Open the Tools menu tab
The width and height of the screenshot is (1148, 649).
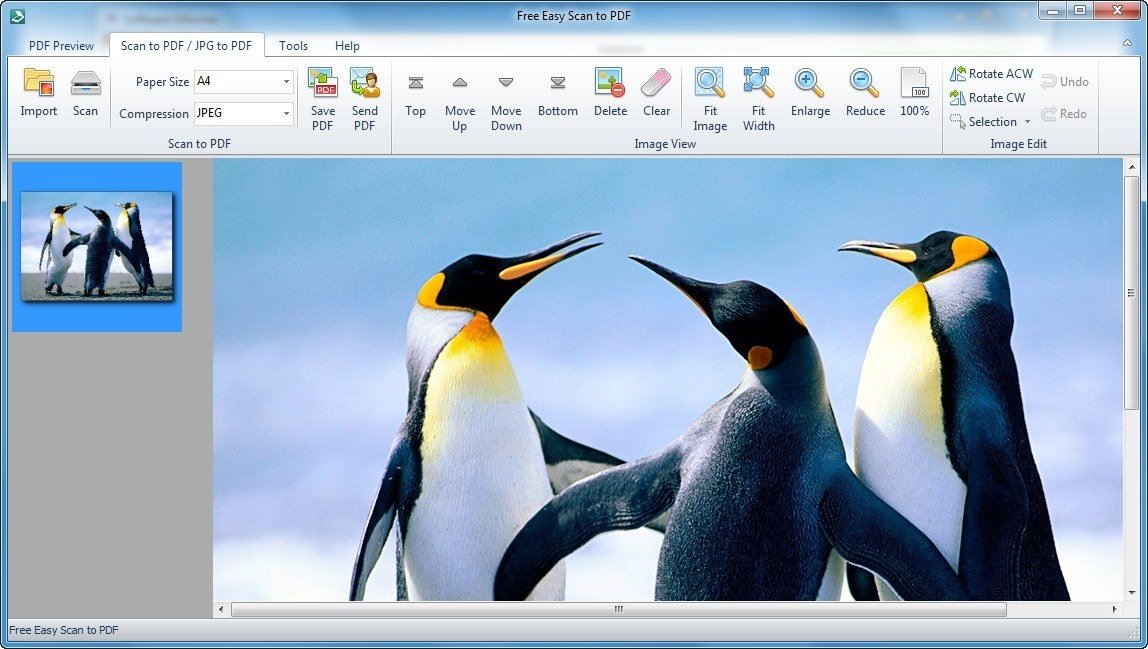pos(293,45)
